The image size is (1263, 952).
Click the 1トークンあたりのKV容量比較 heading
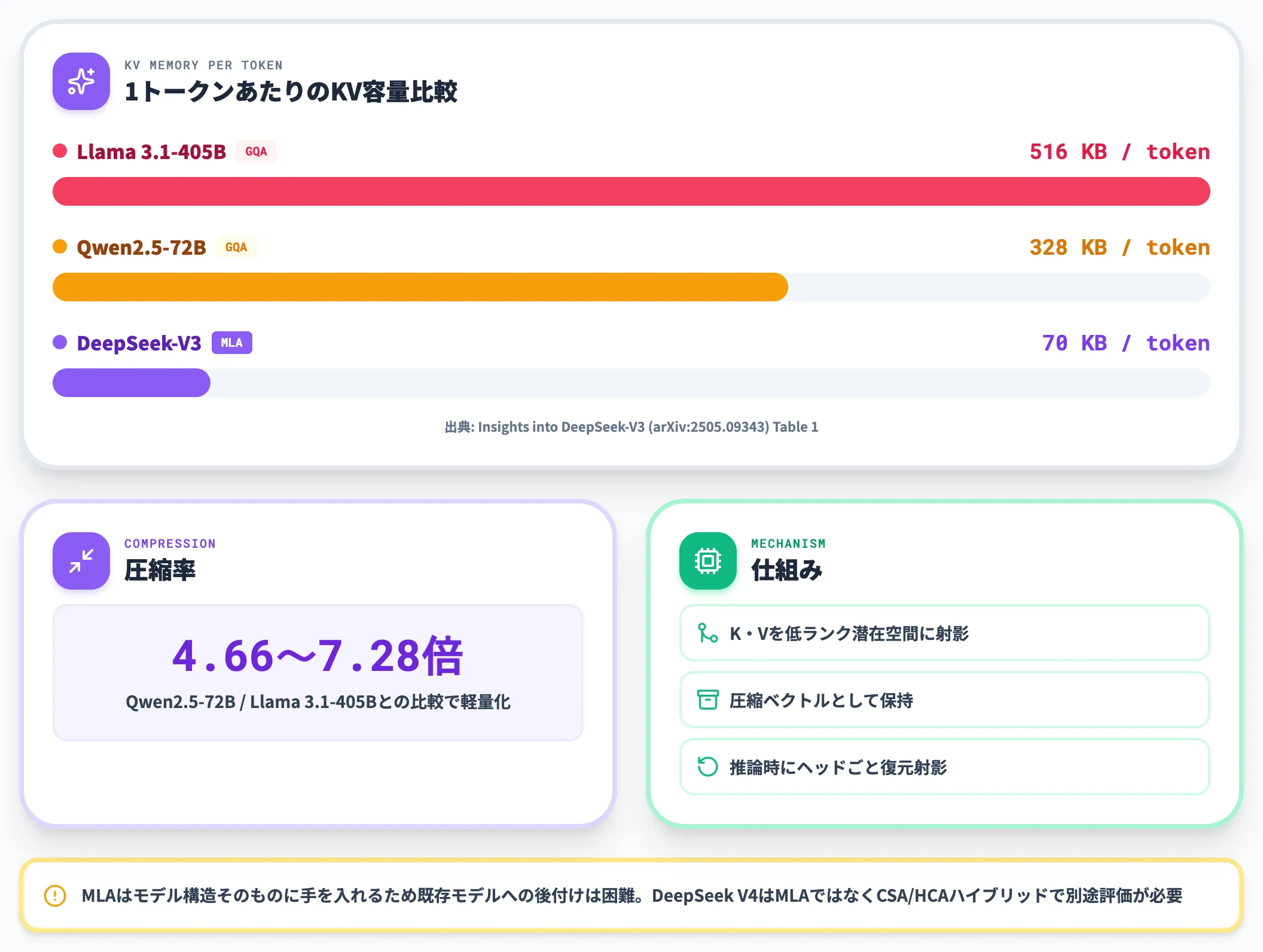[x=291, y=92]
